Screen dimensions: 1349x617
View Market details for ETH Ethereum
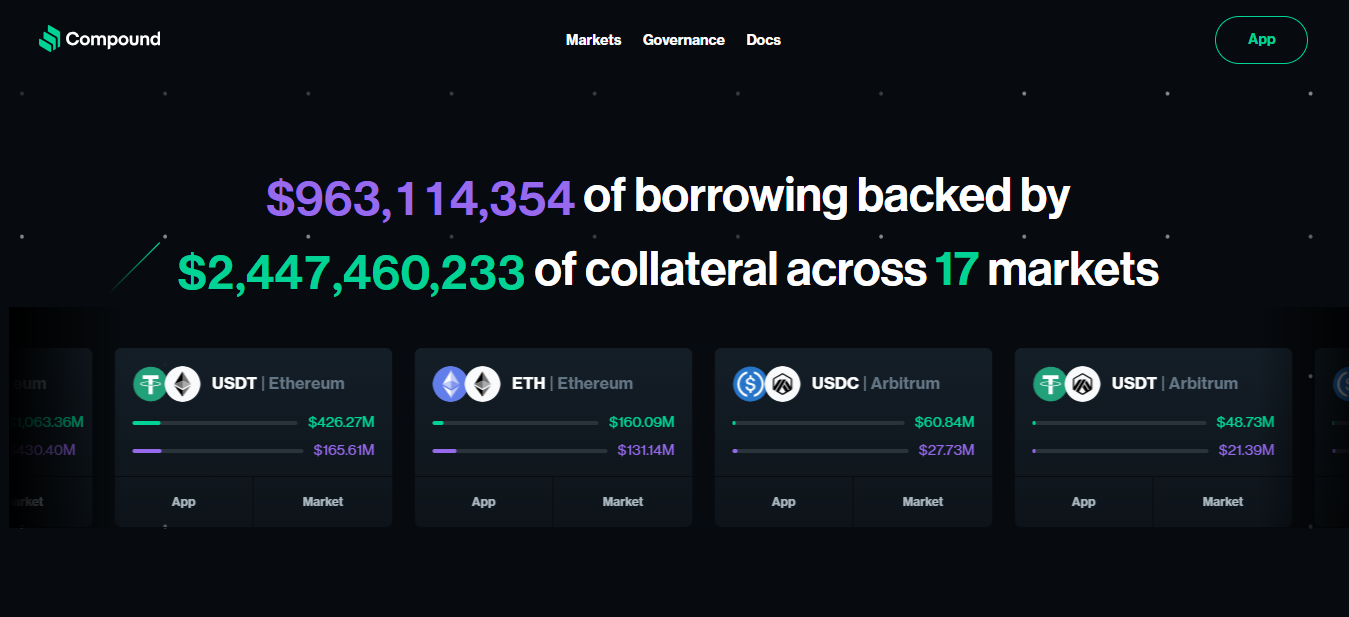[622, 502]
